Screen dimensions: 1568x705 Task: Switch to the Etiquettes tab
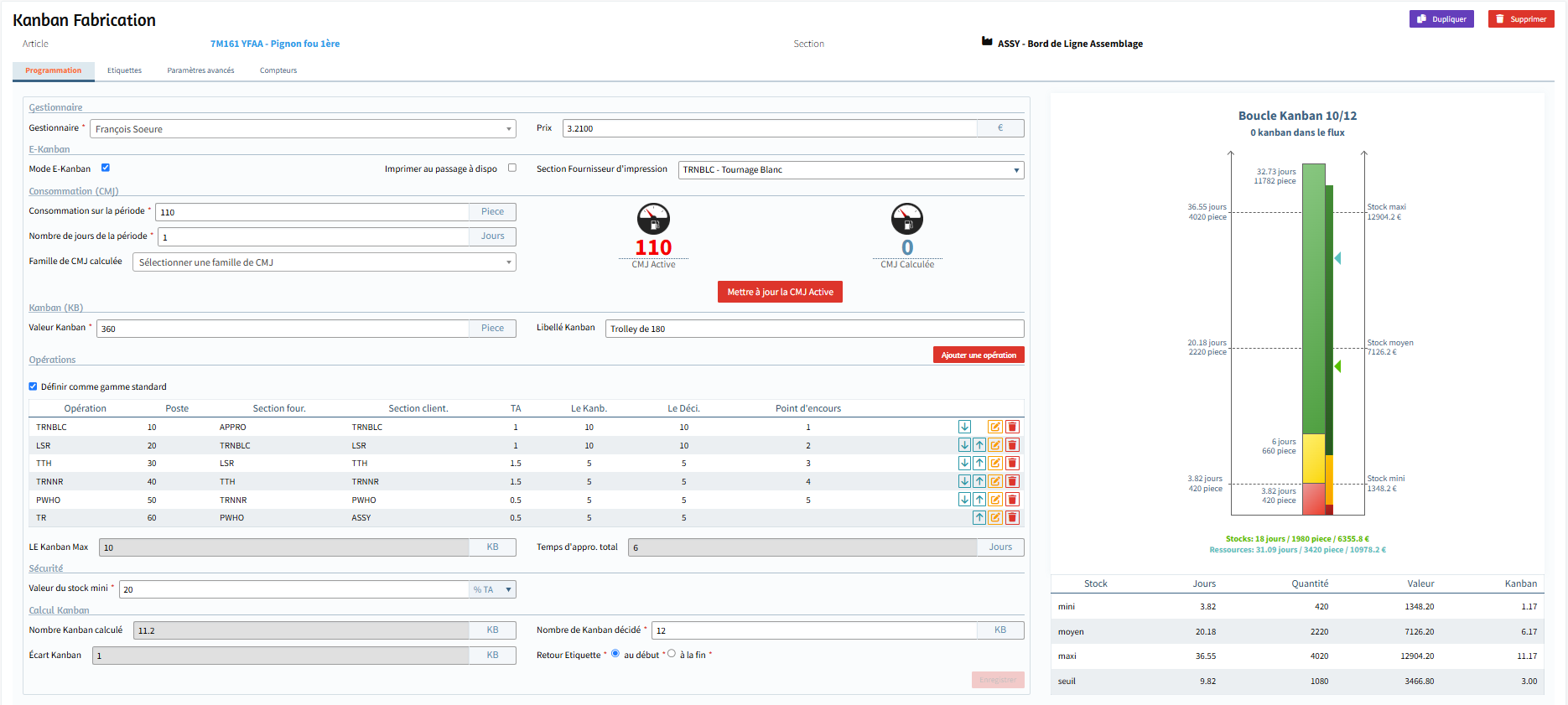[124, 70]
